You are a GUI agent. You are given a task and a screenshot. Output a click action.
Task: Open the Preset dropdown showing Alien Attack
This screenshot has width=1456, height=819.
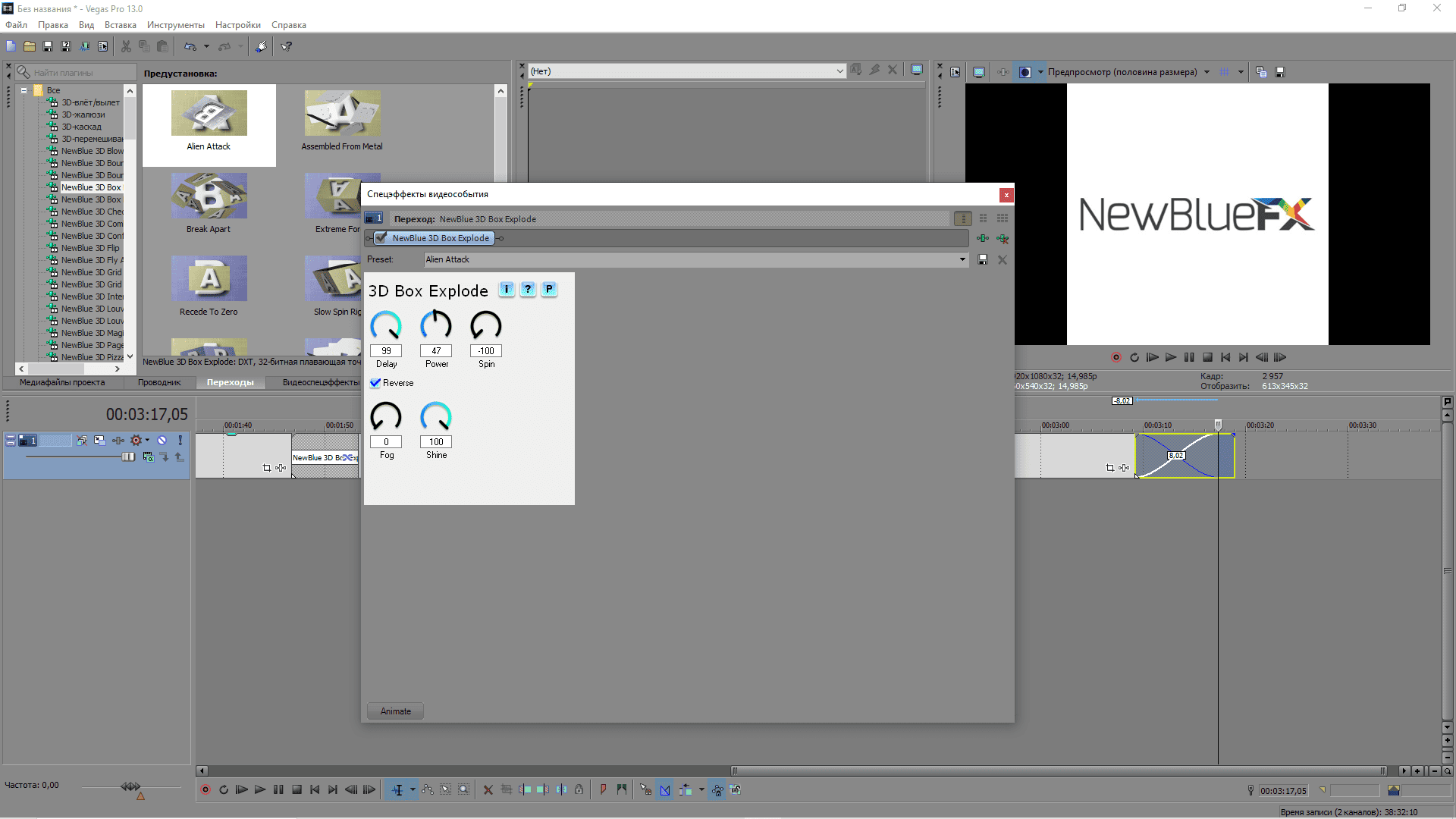962,259
